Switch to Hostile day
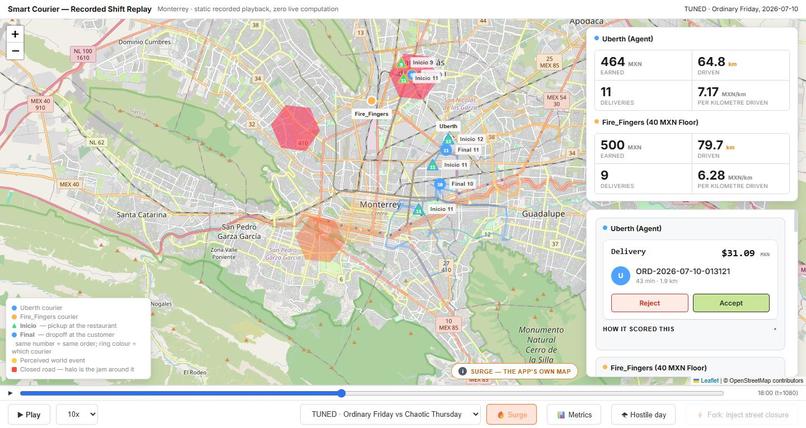This screenshot has width=806, height=428. pyautogui.click(x=643, y=415)
